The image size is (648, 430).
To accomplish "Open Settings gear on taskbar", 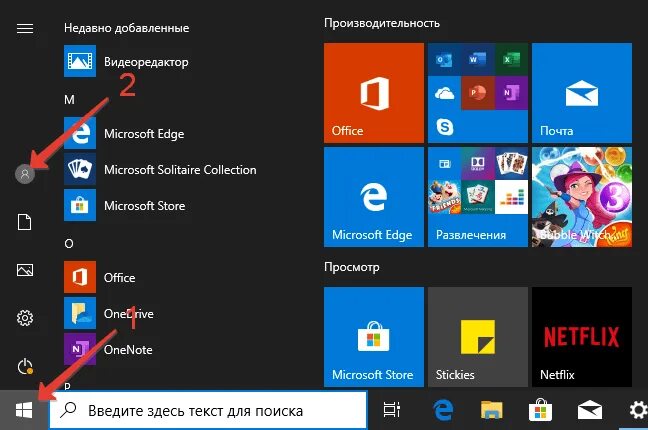I will 638,411.
